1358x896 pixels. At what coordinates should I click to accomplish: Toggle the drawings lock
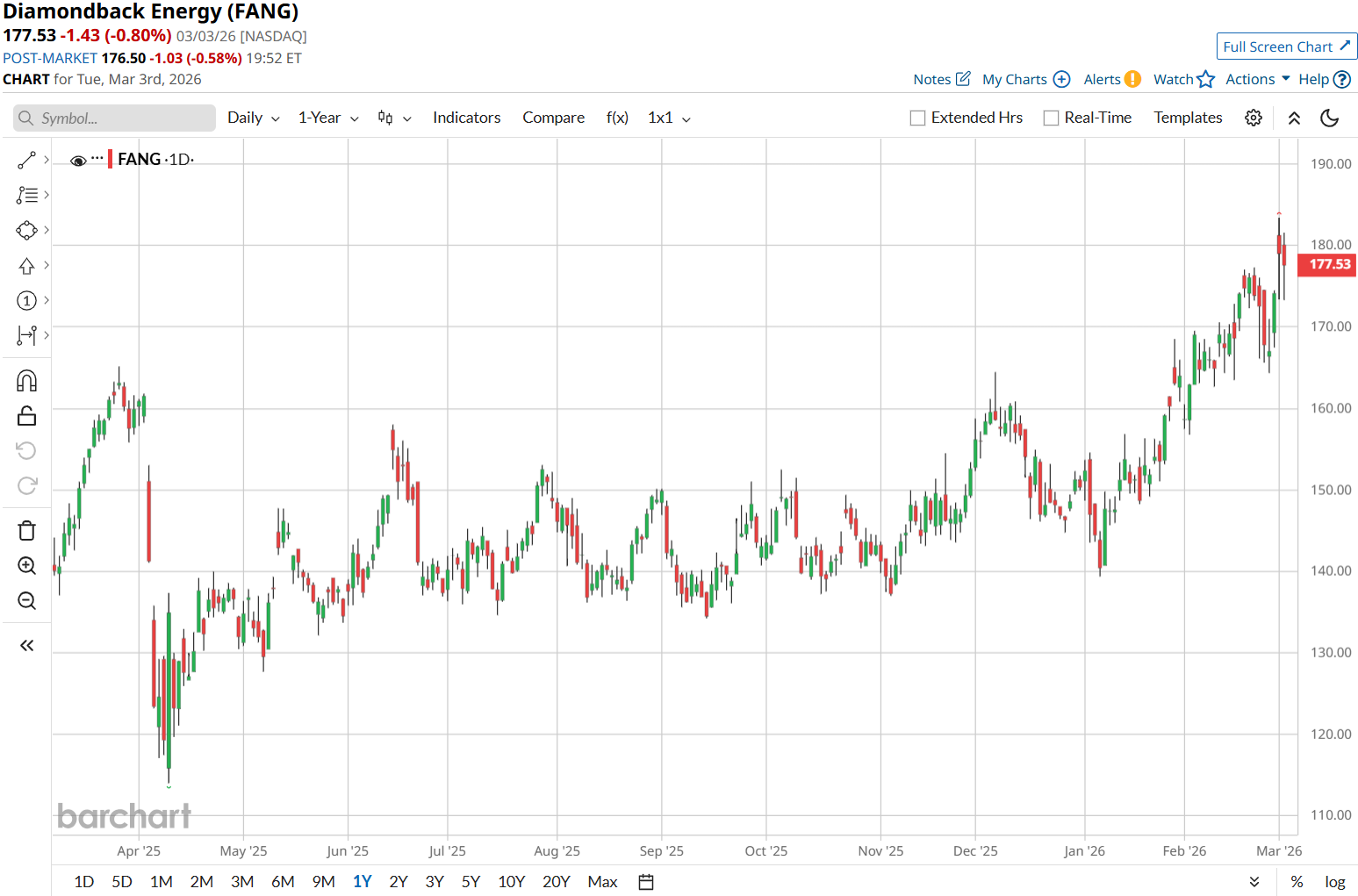(x=26, y=416)
